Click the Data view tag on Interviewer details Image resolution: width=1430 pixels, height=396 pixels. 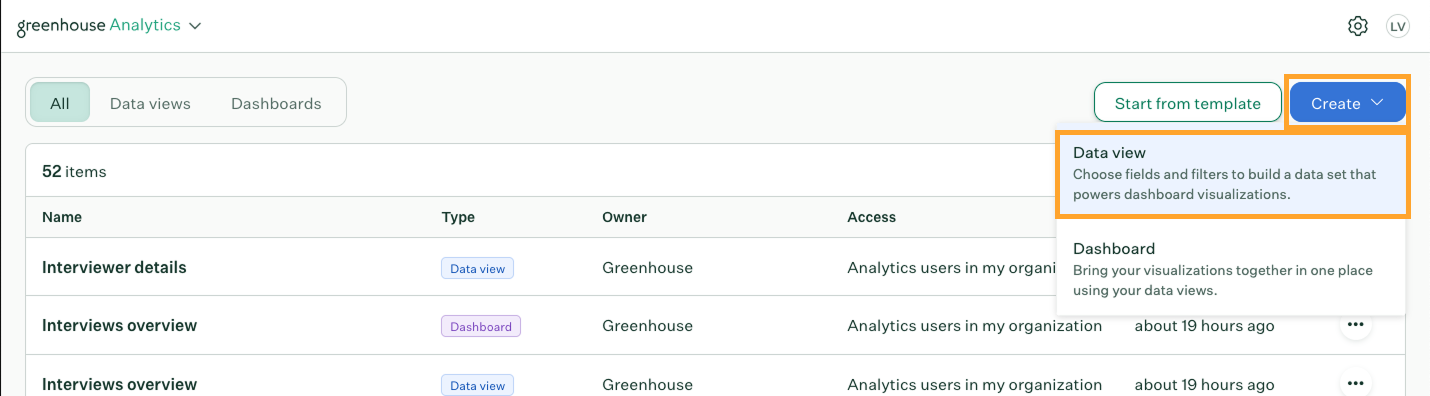click(477, 268)
